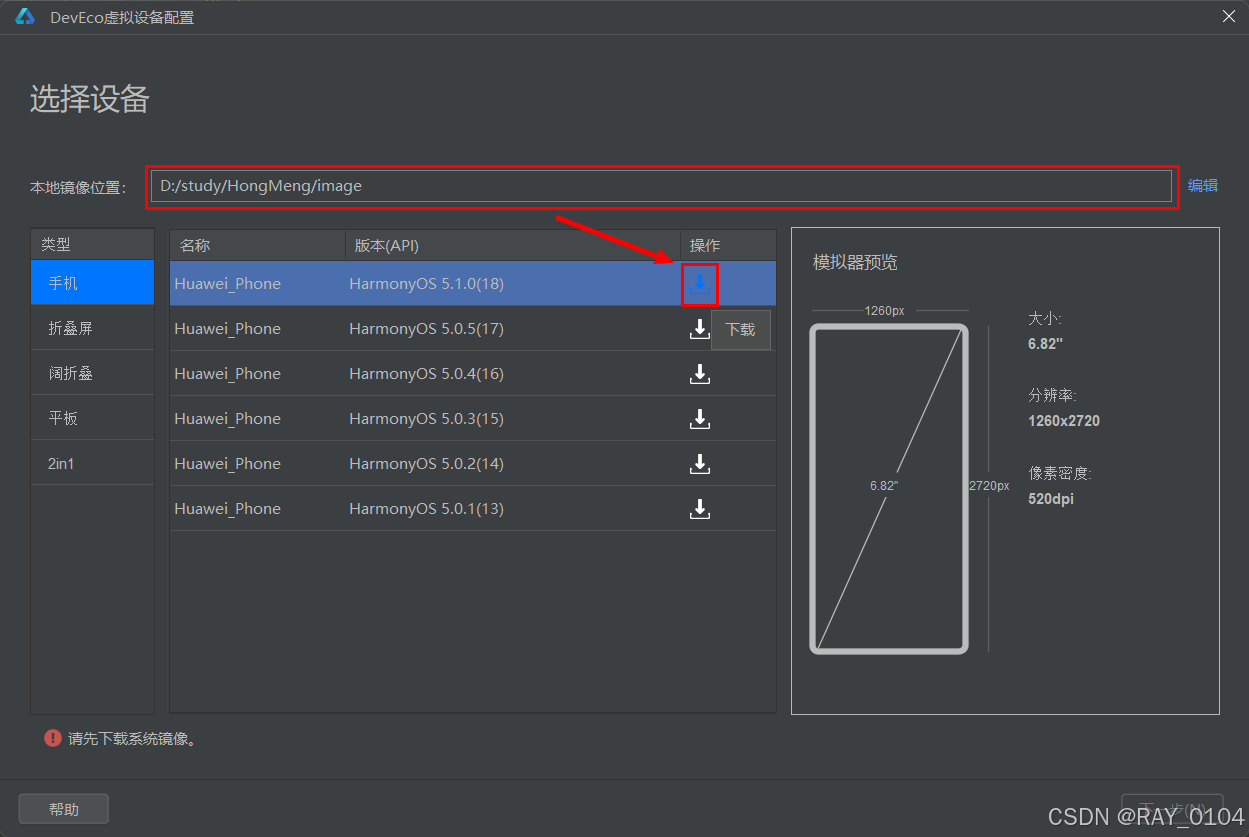The height and width of the screenshot is (837, 1249).
Task: Download HarmonyOS 5.0.2(14) system image
Action: (x=700, y=464)
